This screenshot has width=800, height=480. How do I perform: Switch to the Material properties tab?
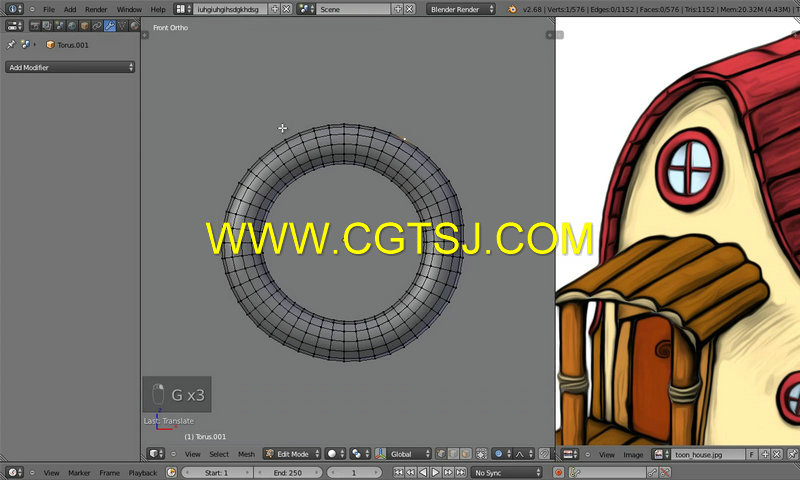coord(134,26)
